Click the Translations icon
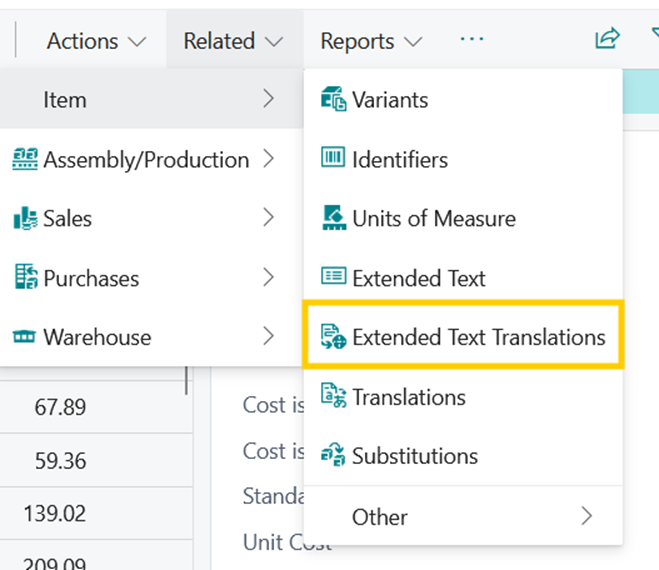659x570 pixels. [332, 397]
